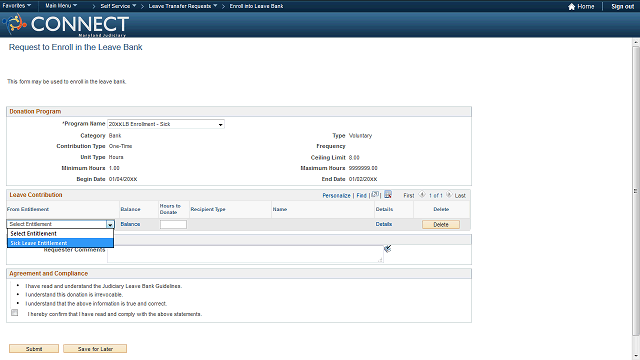This screenshot has width=640, height=360.
Task: Click the Requester Comments text area
Action: click(x=245, y=254)
